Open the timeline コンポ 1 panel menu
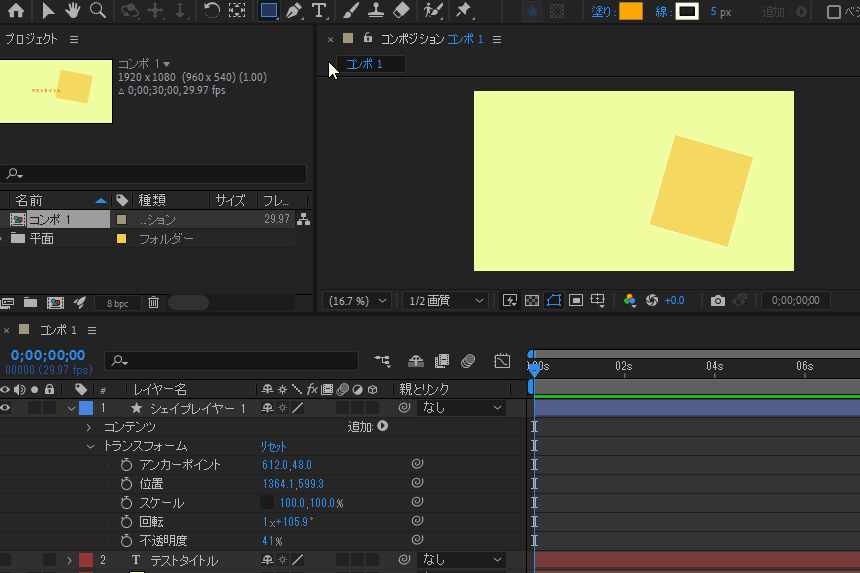 pos(92,330)
